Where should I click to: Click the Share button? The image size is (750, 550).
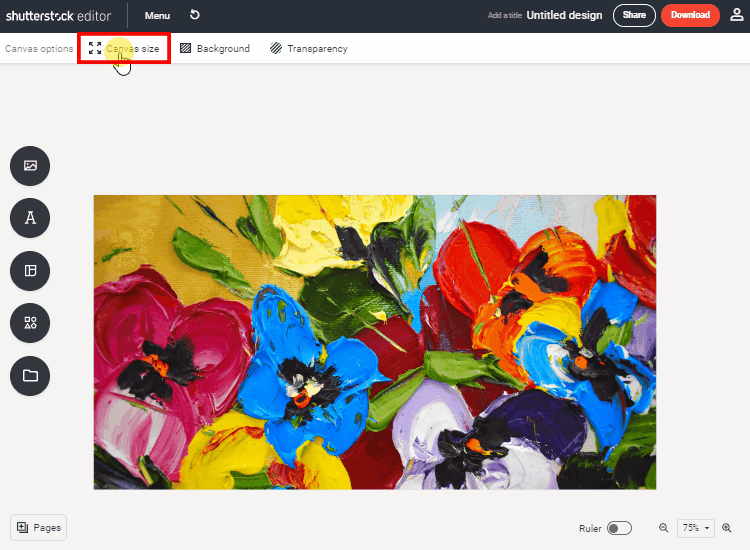point(634,15)
